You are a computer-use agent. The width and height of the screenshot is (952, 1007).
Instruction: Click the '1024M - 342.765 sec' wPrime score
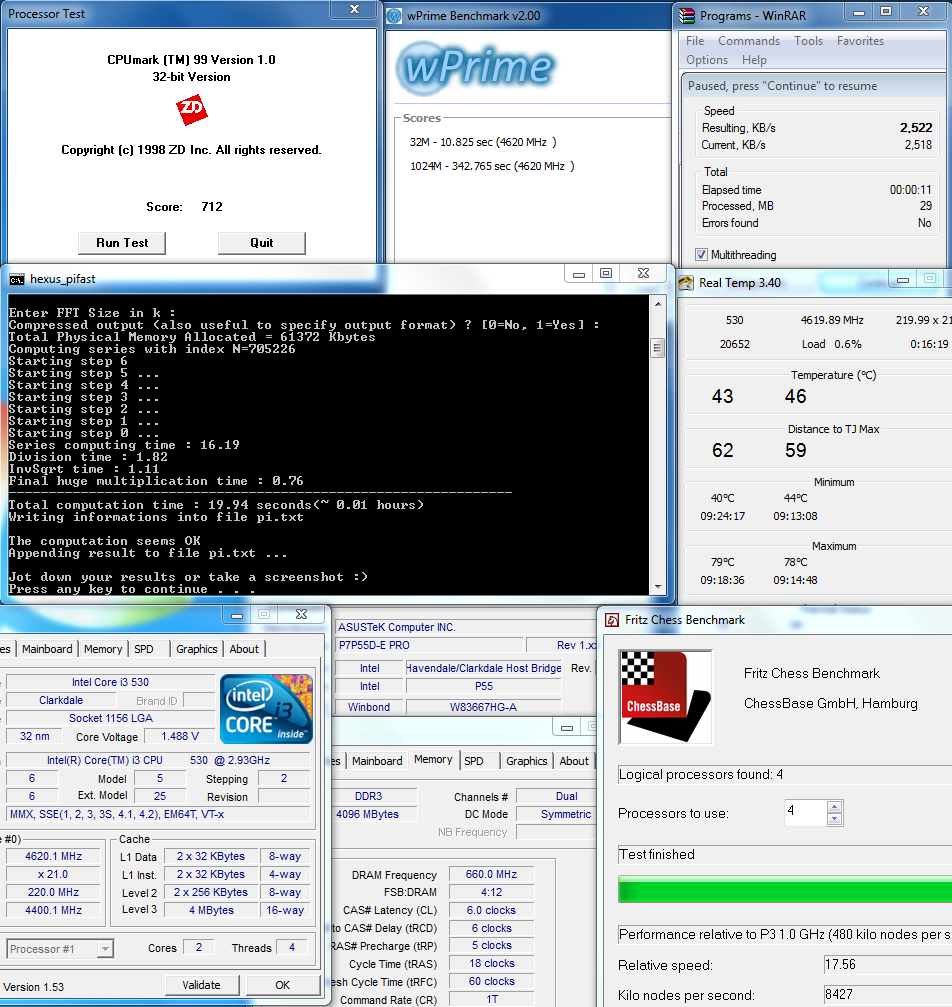click(492, 166)
